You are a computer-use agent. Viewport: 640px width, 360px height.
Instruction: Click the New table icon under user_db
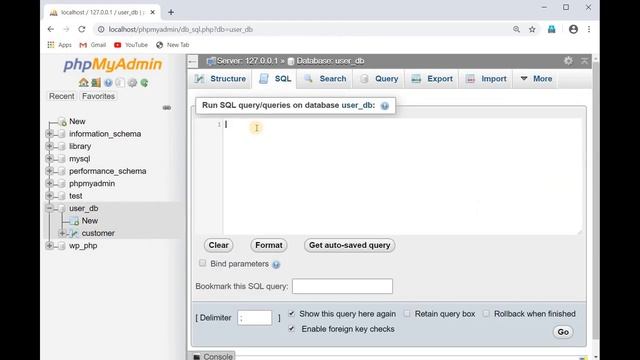(x=74, y=221)
